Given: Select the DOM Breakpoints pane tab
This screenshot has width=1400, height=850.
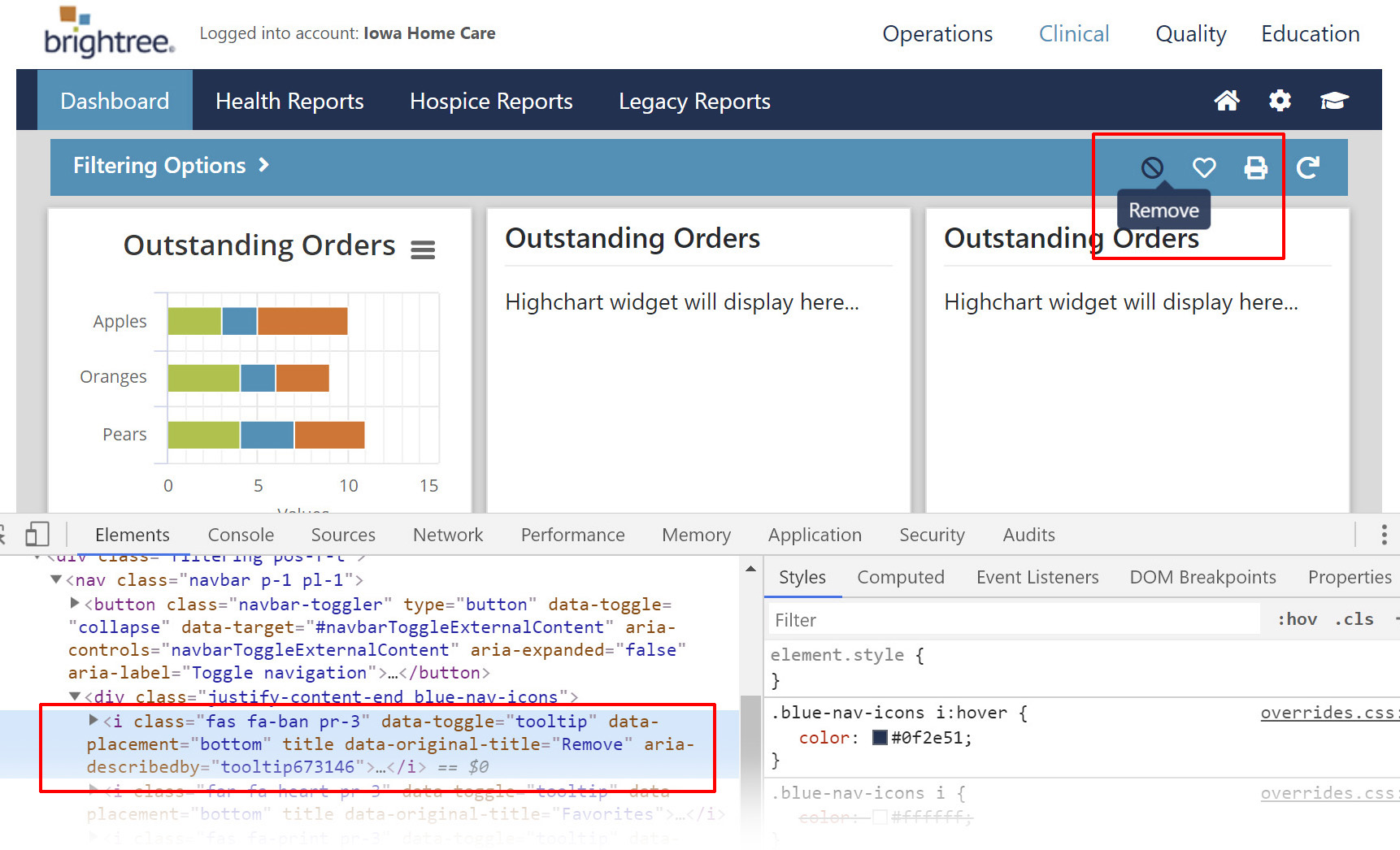Looking at the screenshot, I should (x=1202, y=577).
